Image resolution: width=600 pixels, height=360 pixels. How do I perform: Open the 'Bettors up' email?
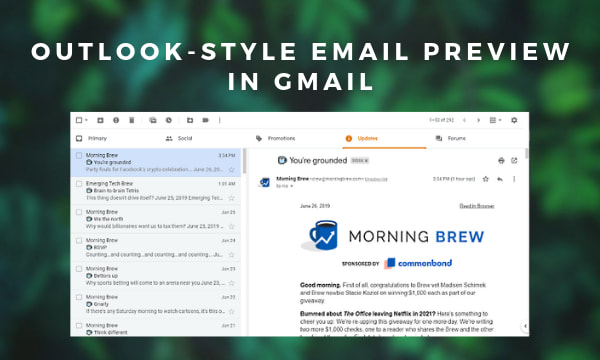tap(156, 276)
